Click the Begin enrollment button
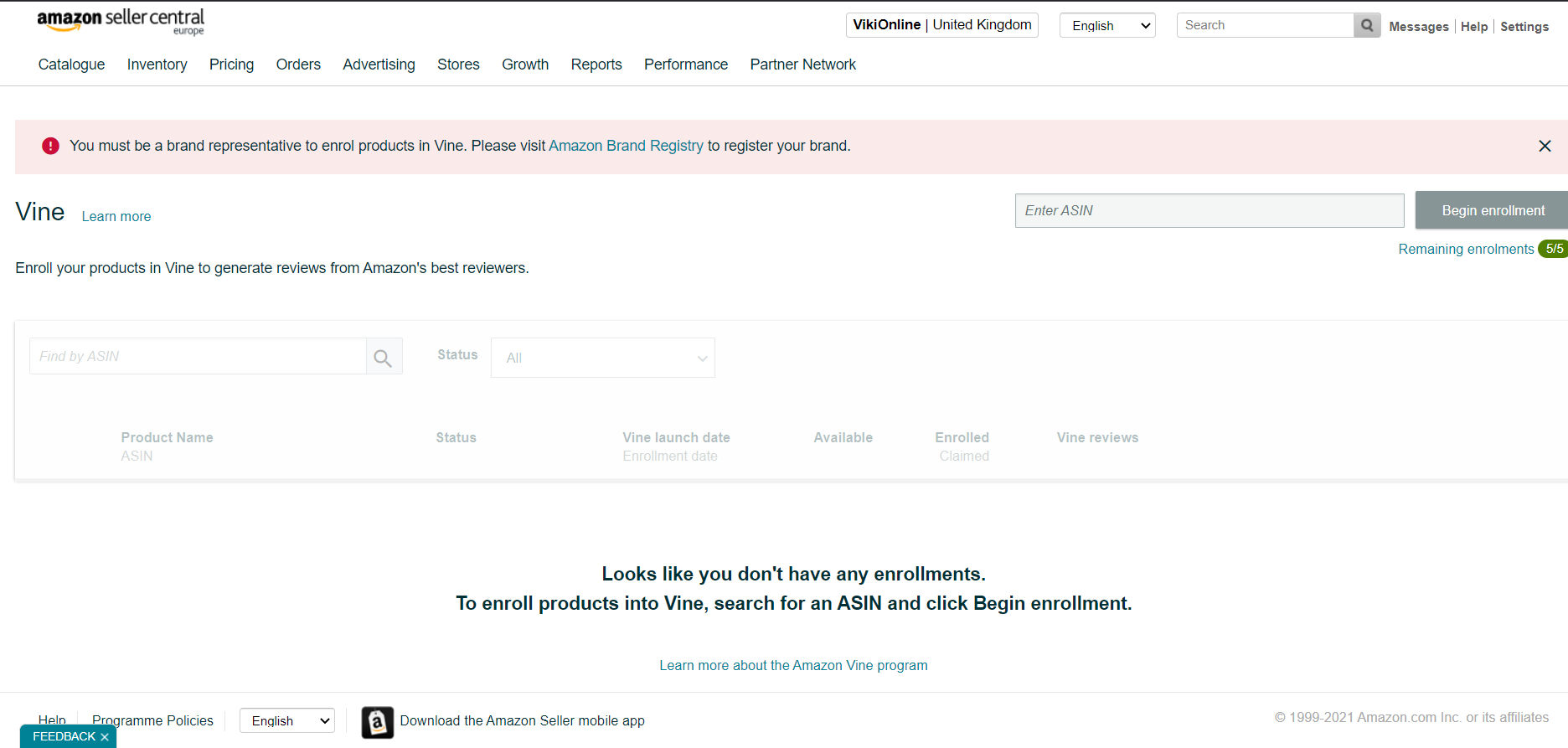This screenshot has height=748, width=1568. pyautogui.click(x=1493, y=210)
